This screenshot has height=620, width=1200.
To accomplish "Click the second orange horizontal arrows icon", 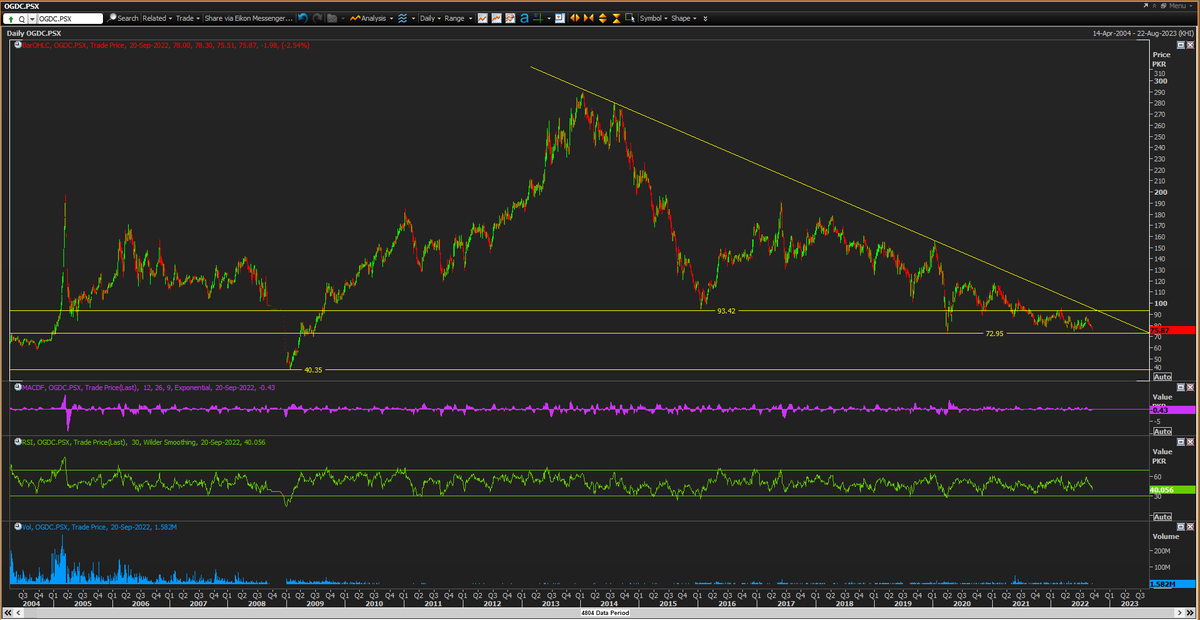I will pos(587,18).
